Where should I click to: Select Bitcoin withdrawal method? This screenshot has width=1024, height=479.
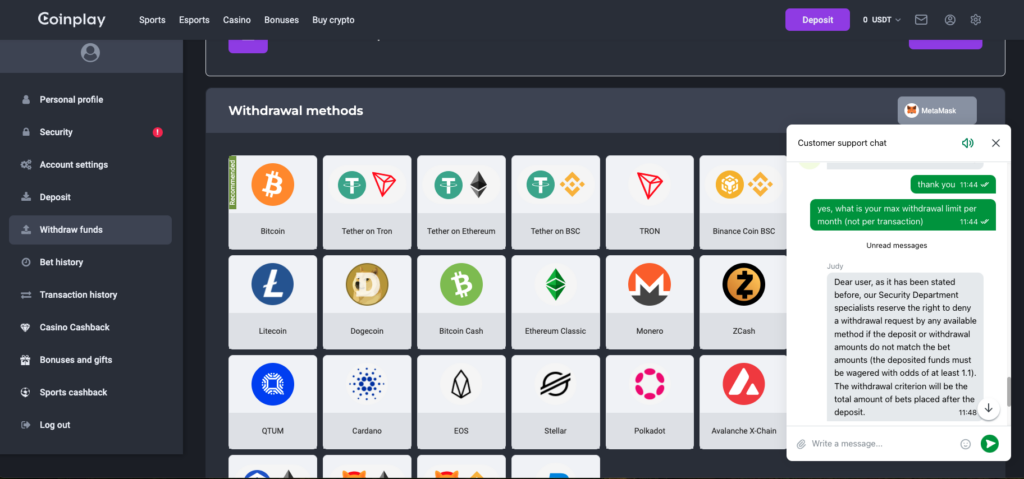[x=272, y=202]
